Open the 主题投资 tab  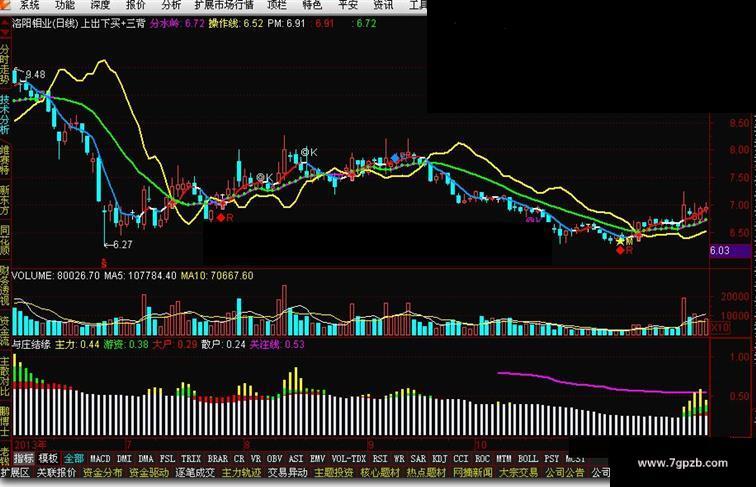334,473
